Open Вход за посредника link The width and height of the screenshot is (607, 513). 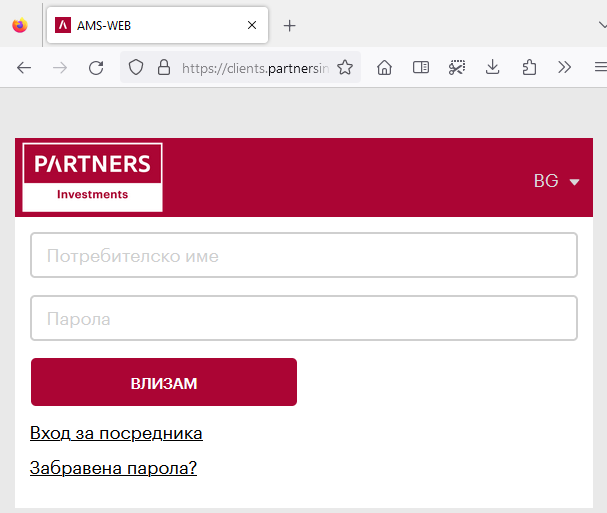[x=116, y=433]
